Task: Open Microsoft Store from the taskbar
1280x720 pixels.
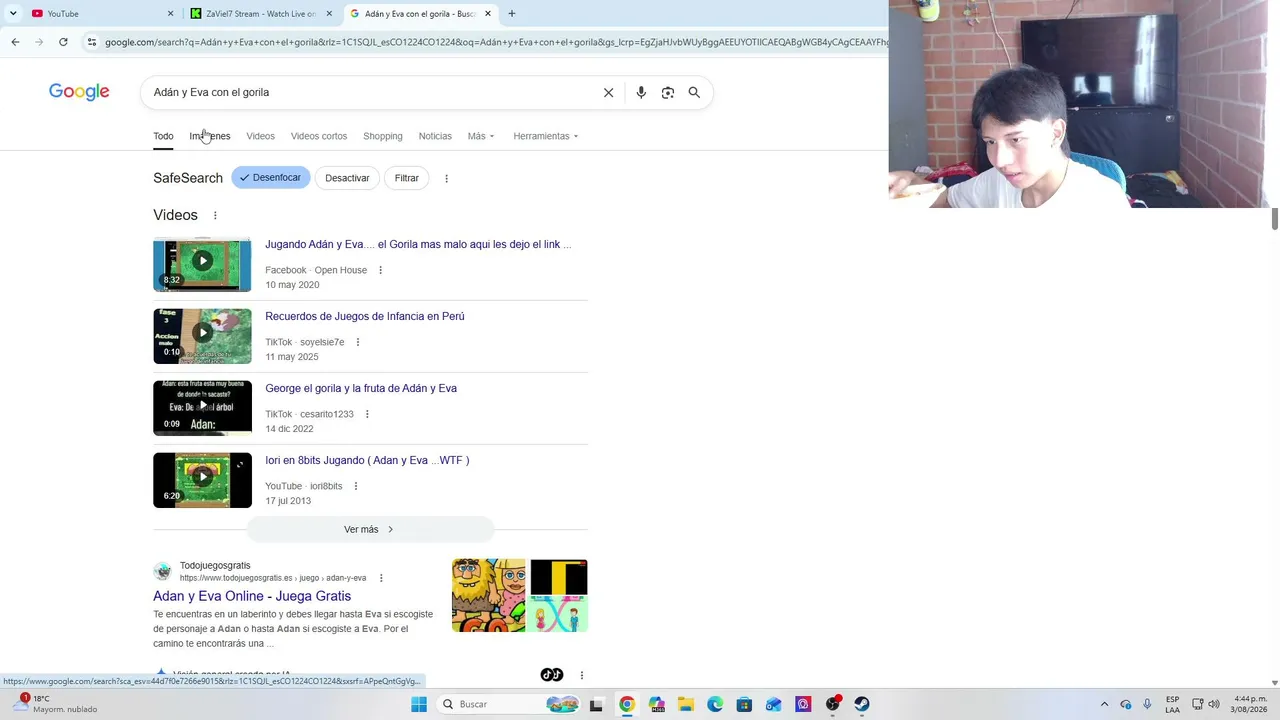Action: (744, 704)
